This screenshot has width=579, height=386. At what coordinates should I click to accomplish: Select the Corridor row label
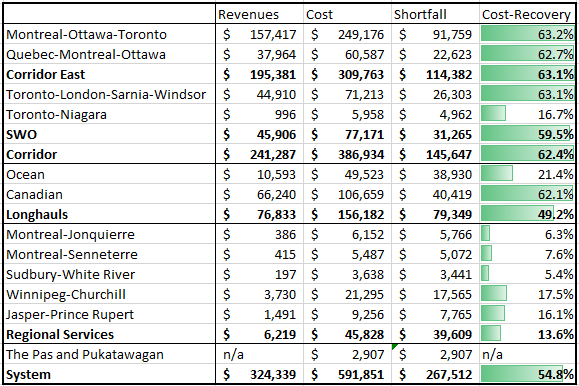pyautogui.click(x=31, y=154)
